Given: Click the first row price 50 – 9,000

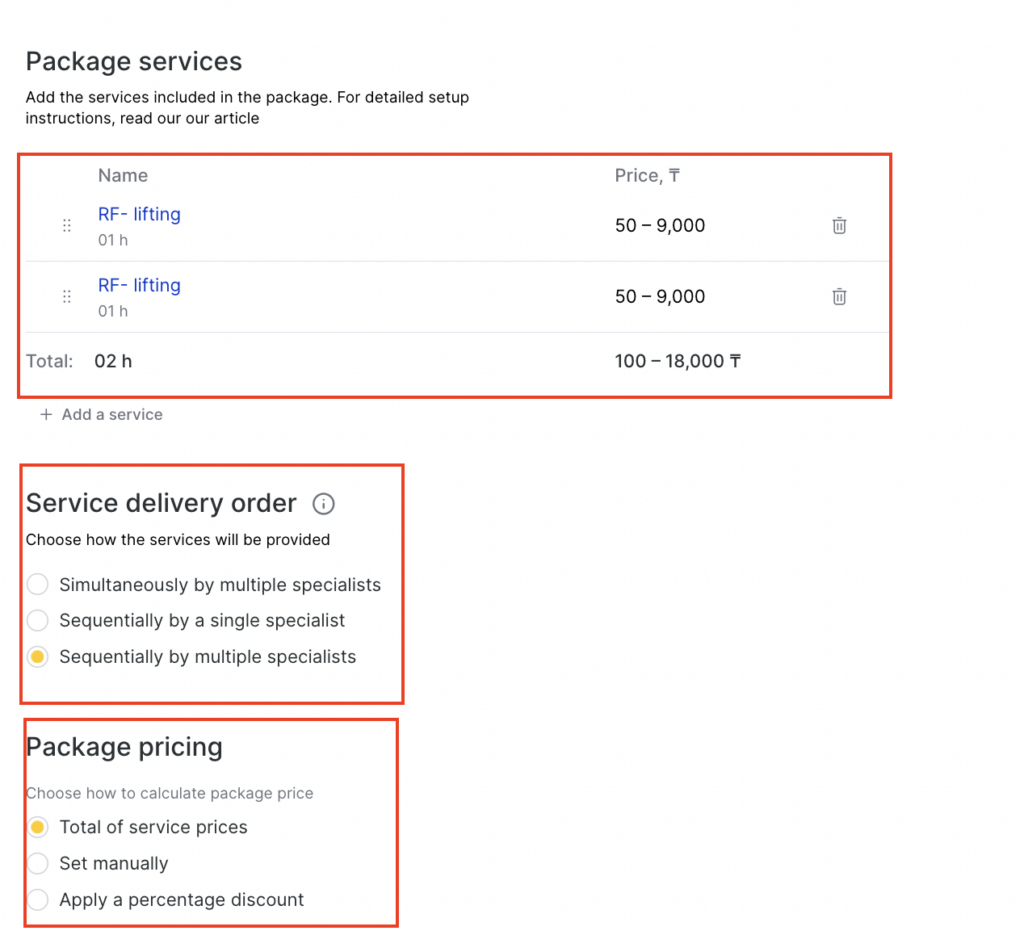Looking at the screenshot, I should 660,226.
